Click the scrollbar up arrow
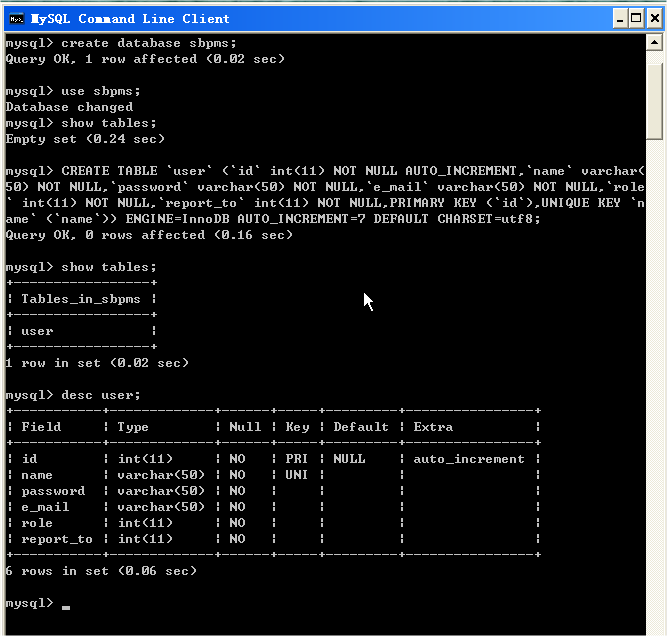Viewport: 667px width, 636px height. click(654, 42)
